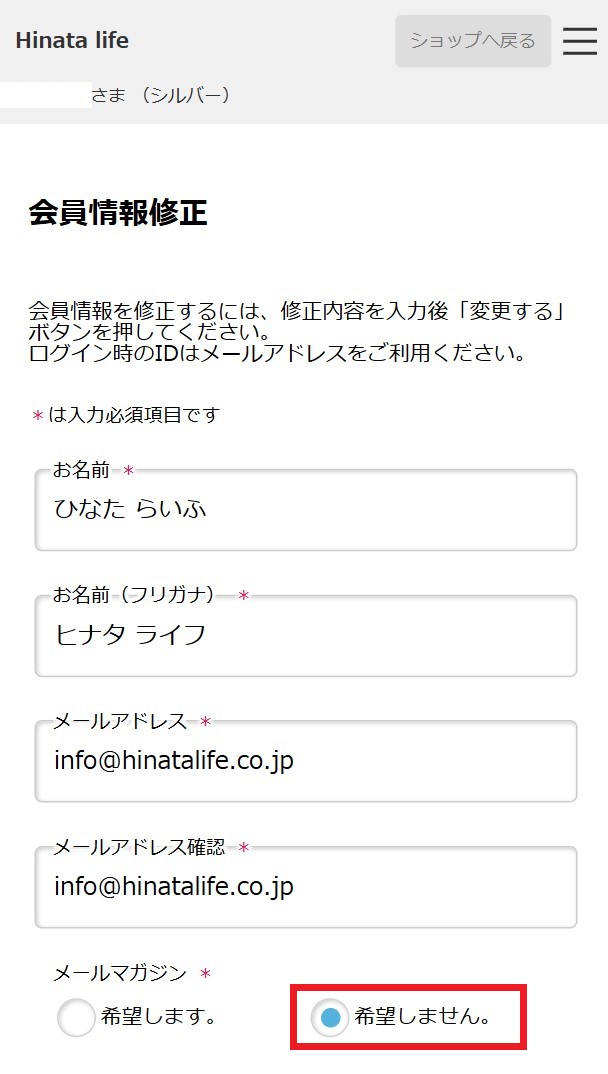Click the 会員情報を修正するには instruction text

296,310
